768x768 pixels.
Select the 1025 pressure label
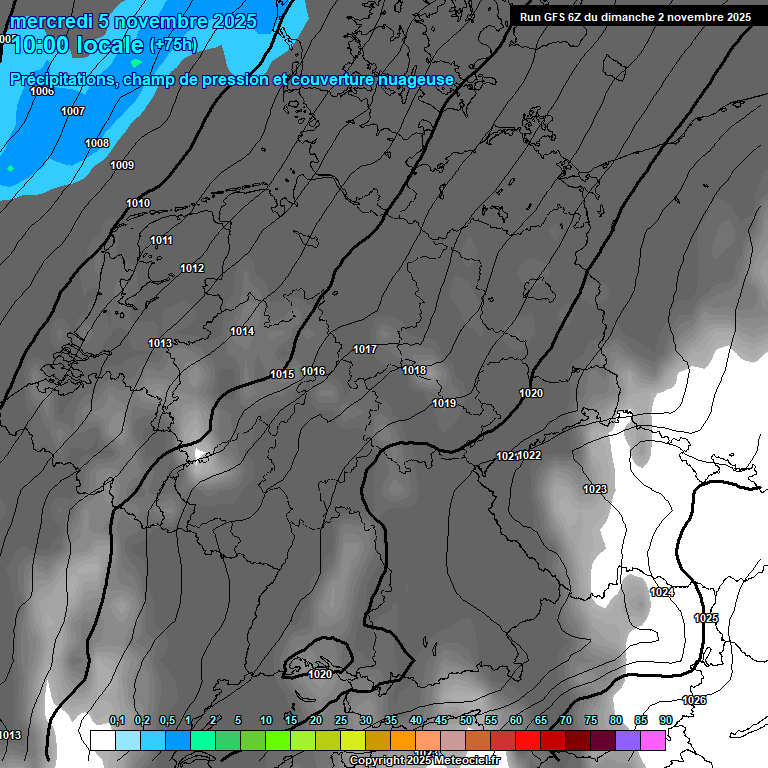tap(706, 618)
